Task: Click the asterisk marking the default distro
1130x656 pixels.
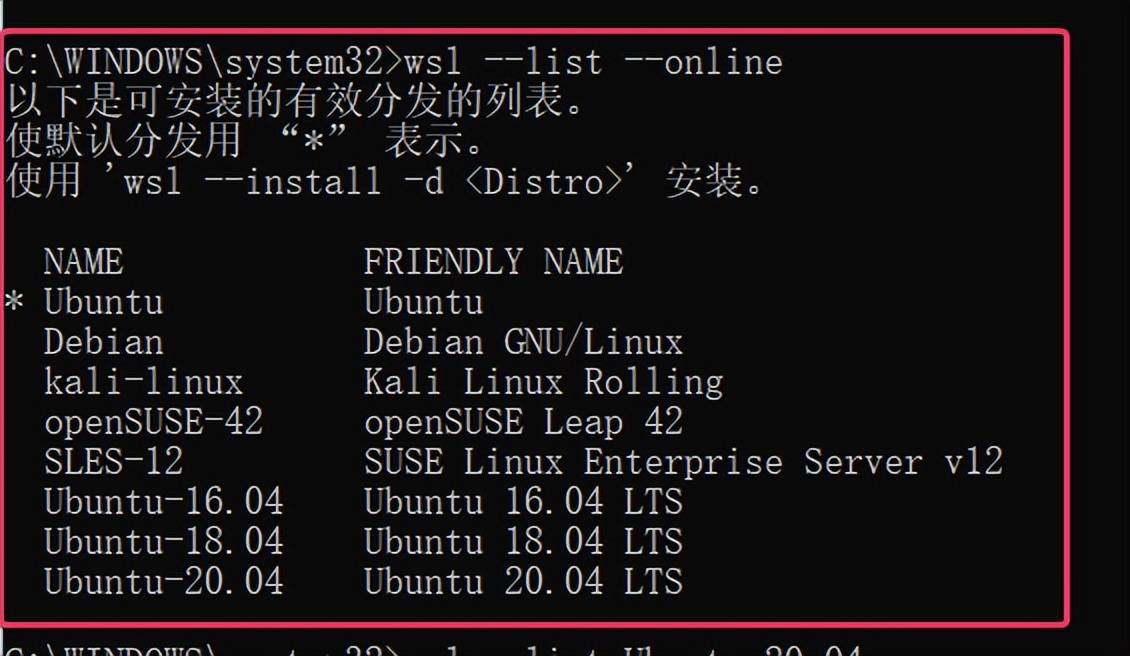Action: pyautogui.click(x=16, y=300)
